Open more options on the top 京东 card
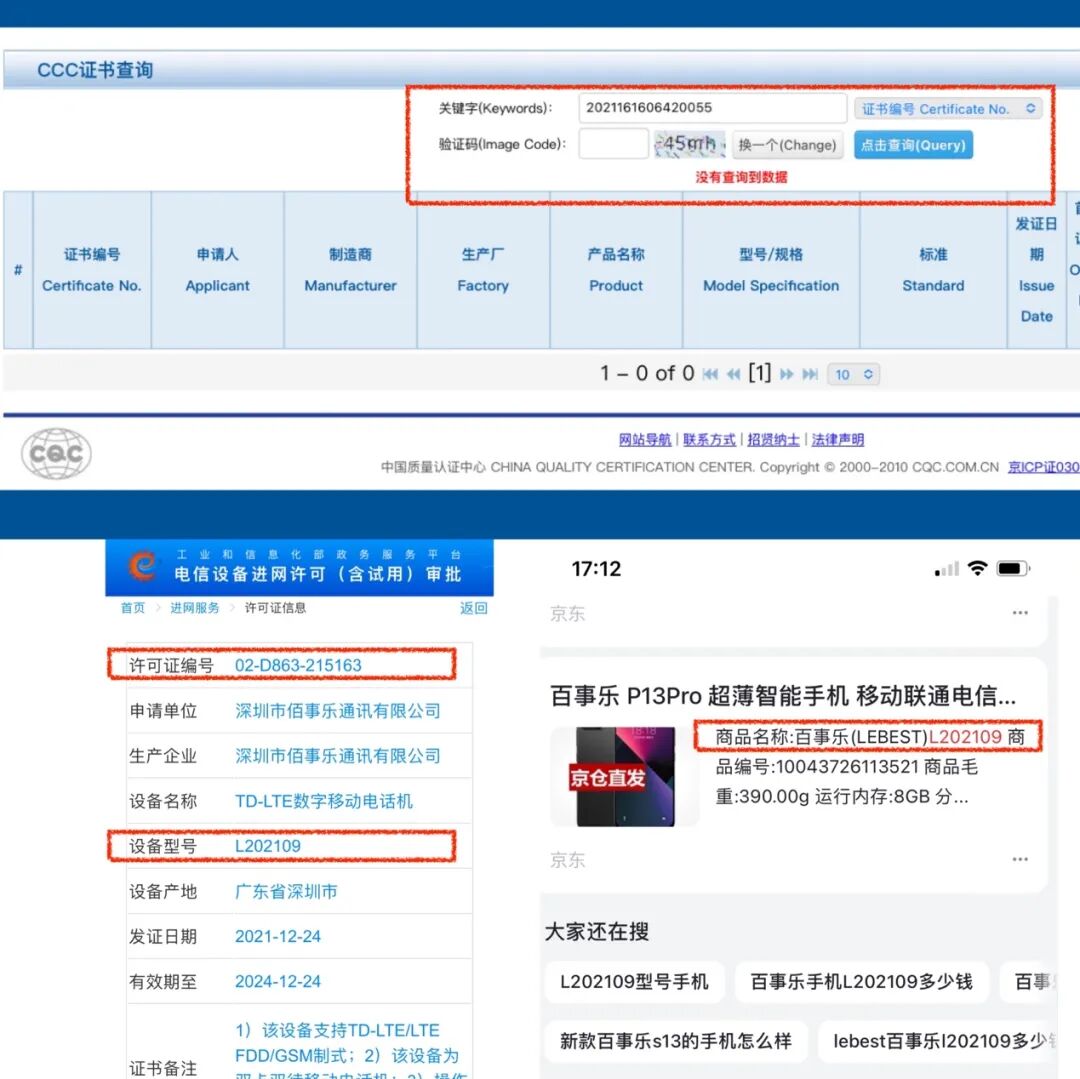Image resolution: width=1080 pixels, height=1079 pixels. pos(1020,612)
